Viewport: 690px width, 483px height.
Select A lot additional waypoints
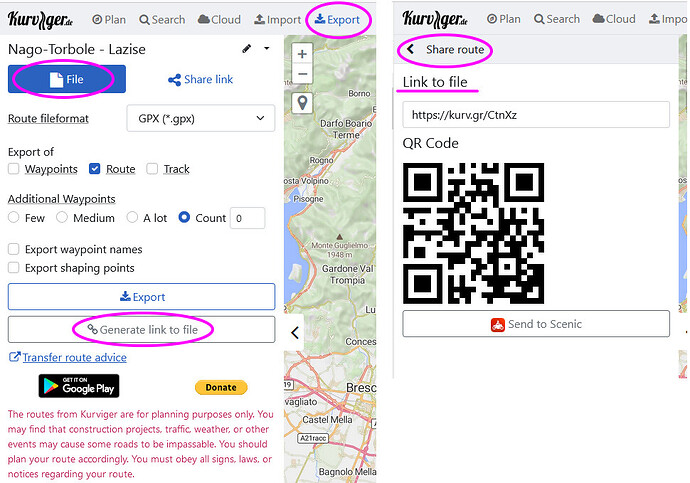(x=132, y=217)
